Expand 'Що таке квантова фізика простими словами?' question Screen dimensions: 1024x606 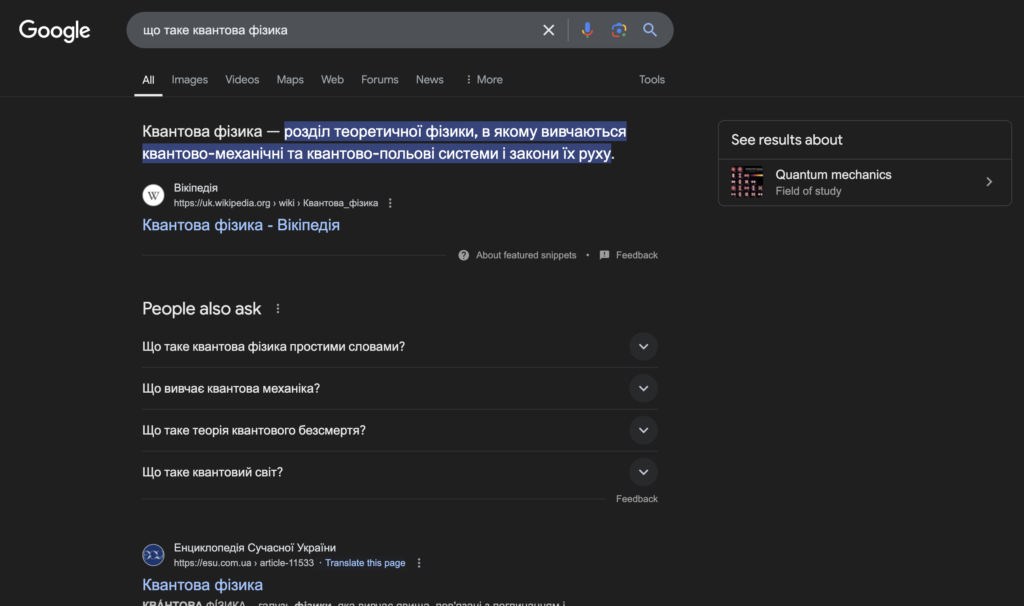pyautogui.click(x=643, y=346)
